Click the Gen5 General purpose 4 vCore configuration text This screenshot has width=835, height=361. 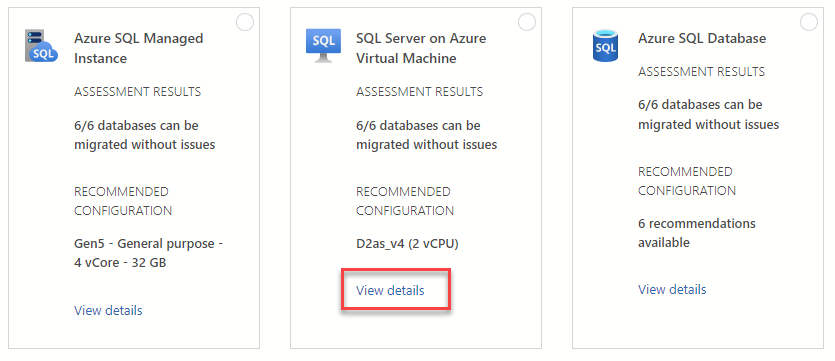pyautogui.click(x=149, y=253)
